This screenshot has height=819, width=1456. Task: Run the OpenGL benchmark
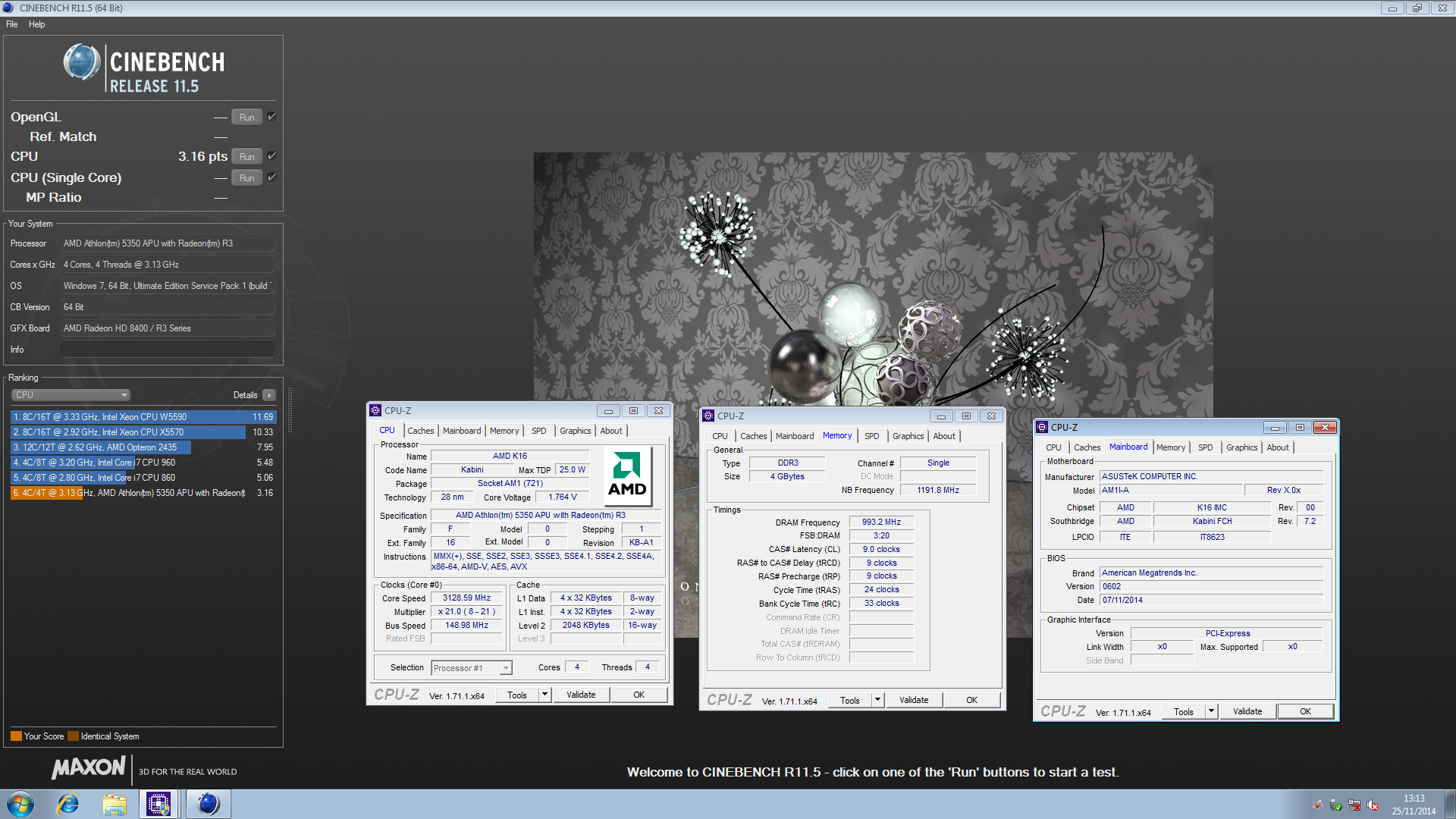click(247, 117)
